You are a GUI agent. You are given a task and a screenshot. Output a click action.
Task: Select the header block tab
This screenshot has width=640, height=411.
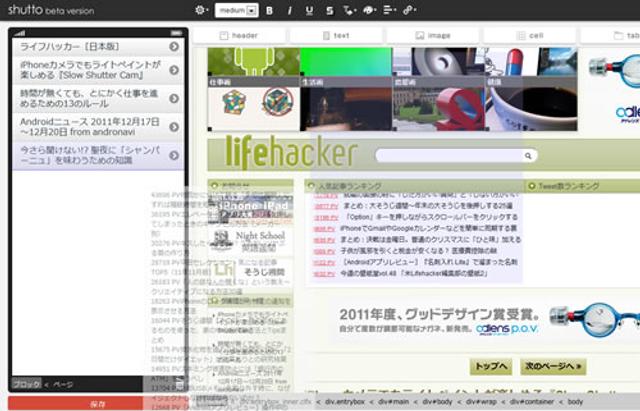click(239, 36)
